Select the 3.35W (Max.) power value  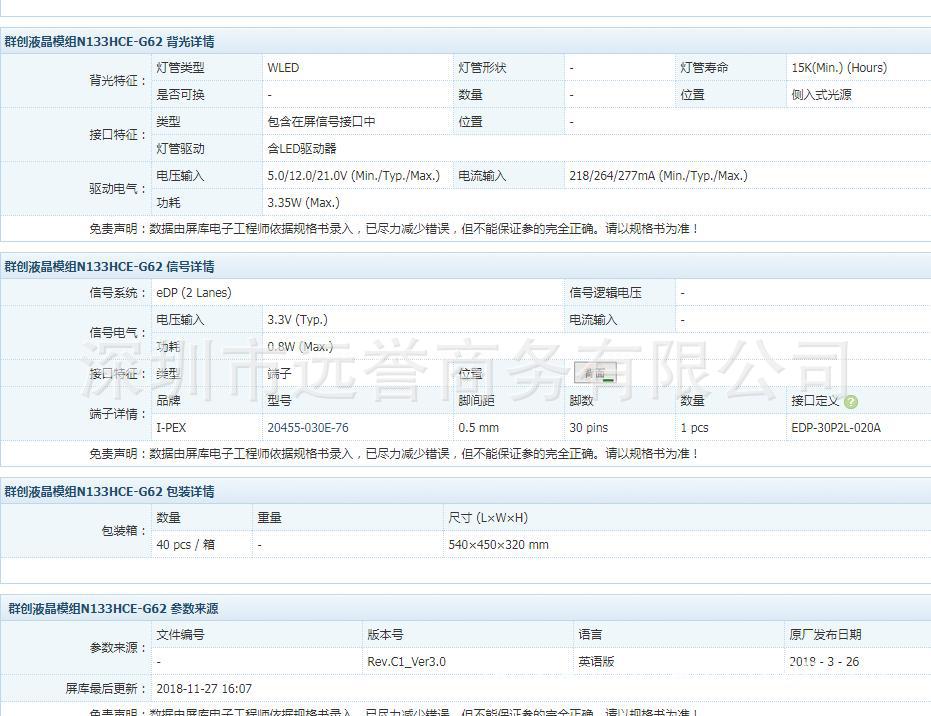click(303, 202)
